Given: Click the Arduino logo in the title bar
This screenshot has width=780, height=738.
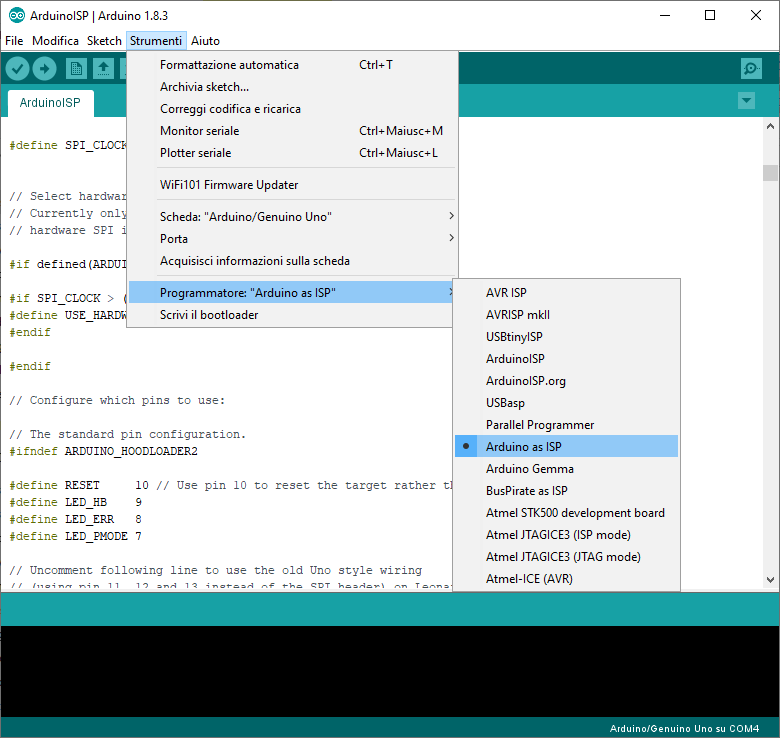Looking at the screenshot, I should 16,15.
